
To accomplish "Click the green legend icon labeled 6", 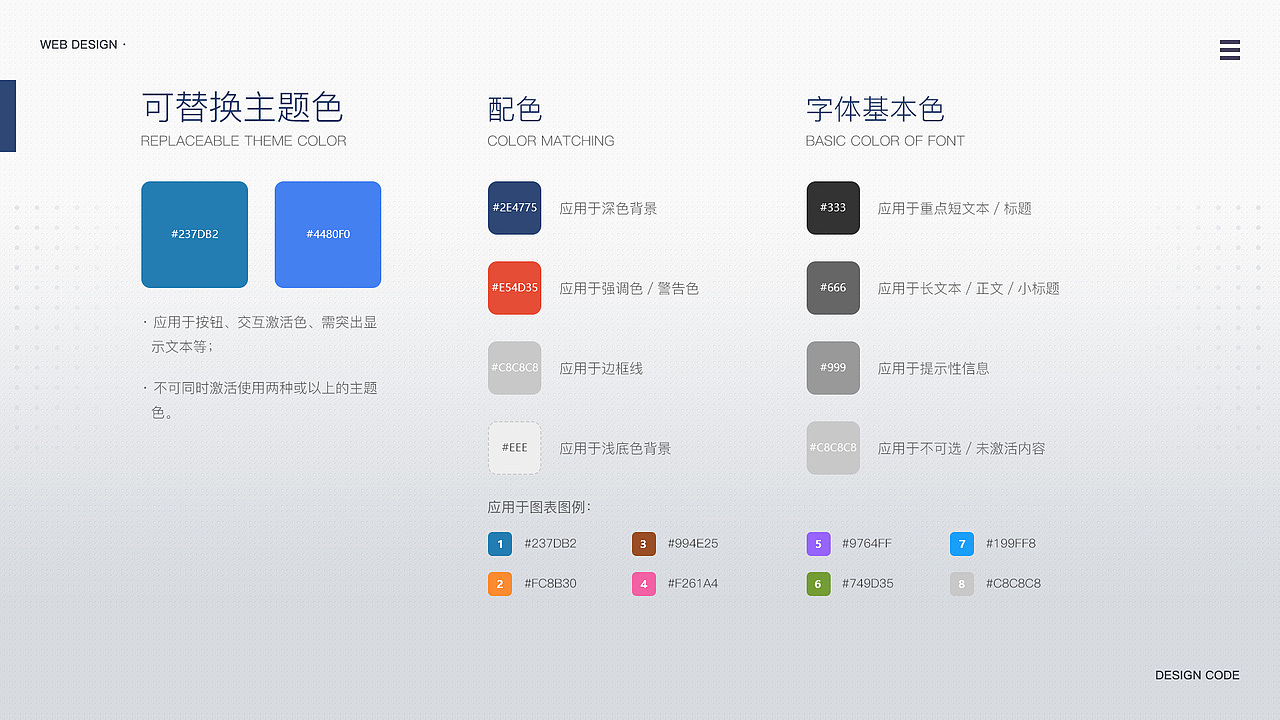I will click(818, 583).
